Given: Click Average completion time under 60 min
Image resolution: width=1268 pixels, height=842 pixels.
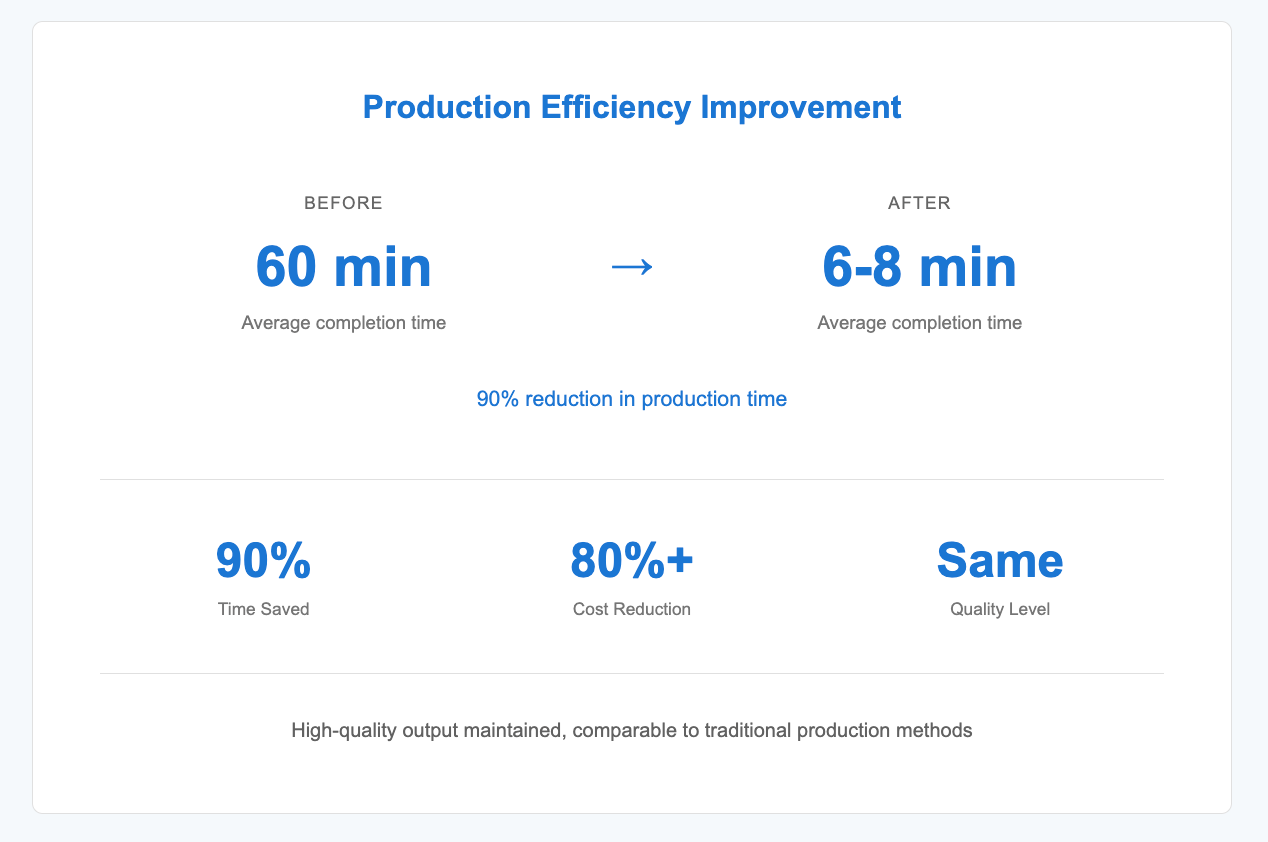Looking at the screenshot, I should [343, 323].
